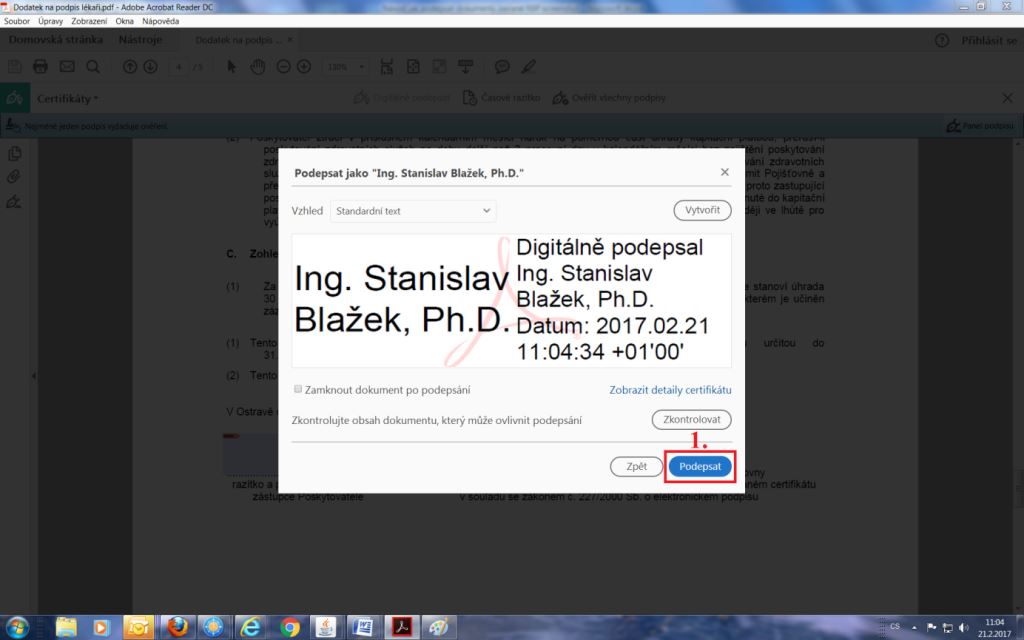
Task: Open the comment bubble tool
Action: point(502,67)
